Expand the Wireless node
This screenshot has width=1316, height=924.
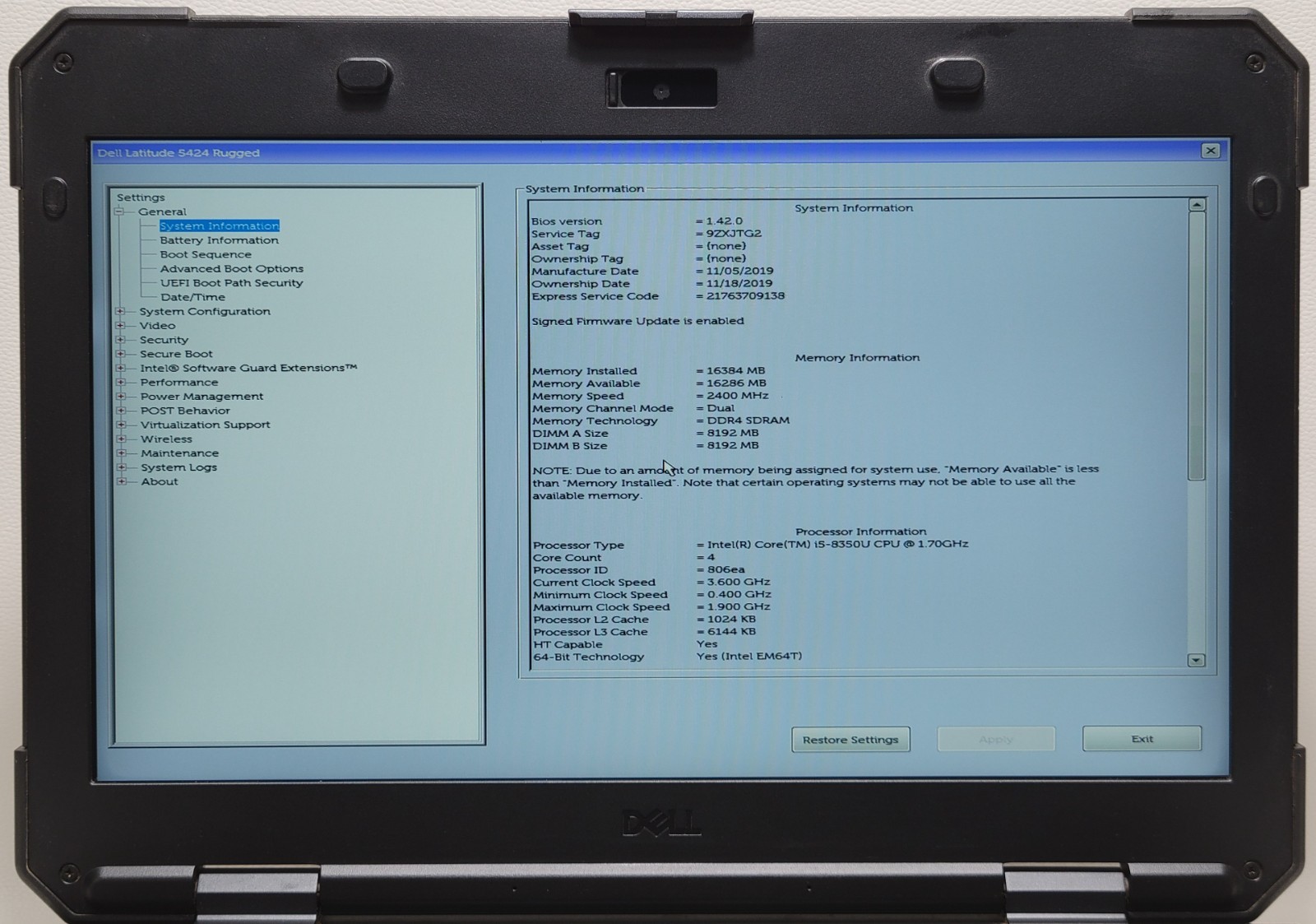[x=121, y=439]
